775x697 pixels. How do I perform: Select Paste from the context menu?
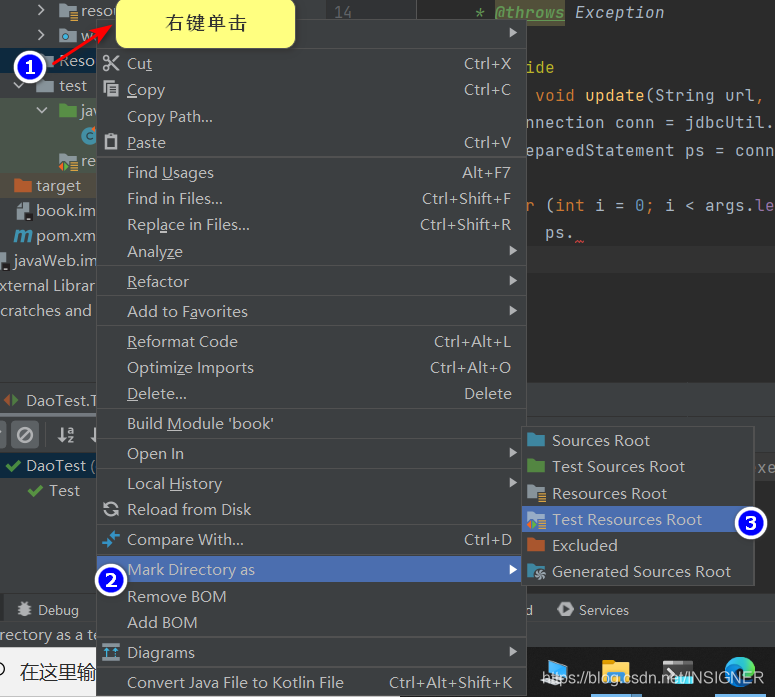311,142
